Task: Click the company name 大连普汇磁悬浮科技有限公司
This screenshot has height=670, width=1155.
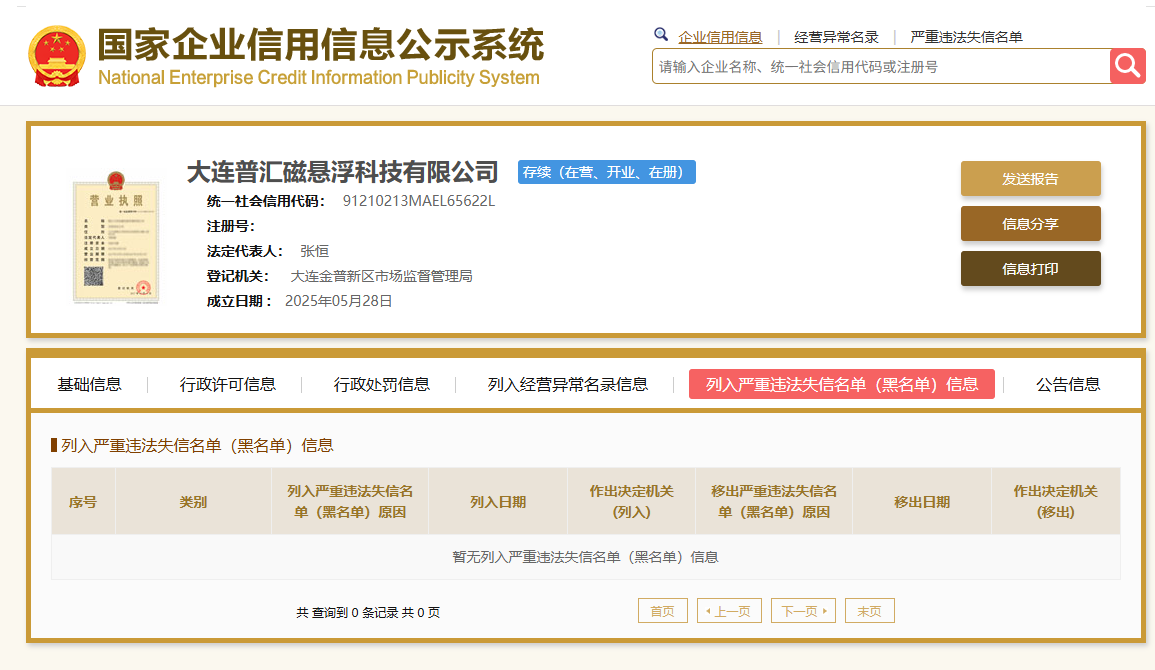Action: click(343, 172)
